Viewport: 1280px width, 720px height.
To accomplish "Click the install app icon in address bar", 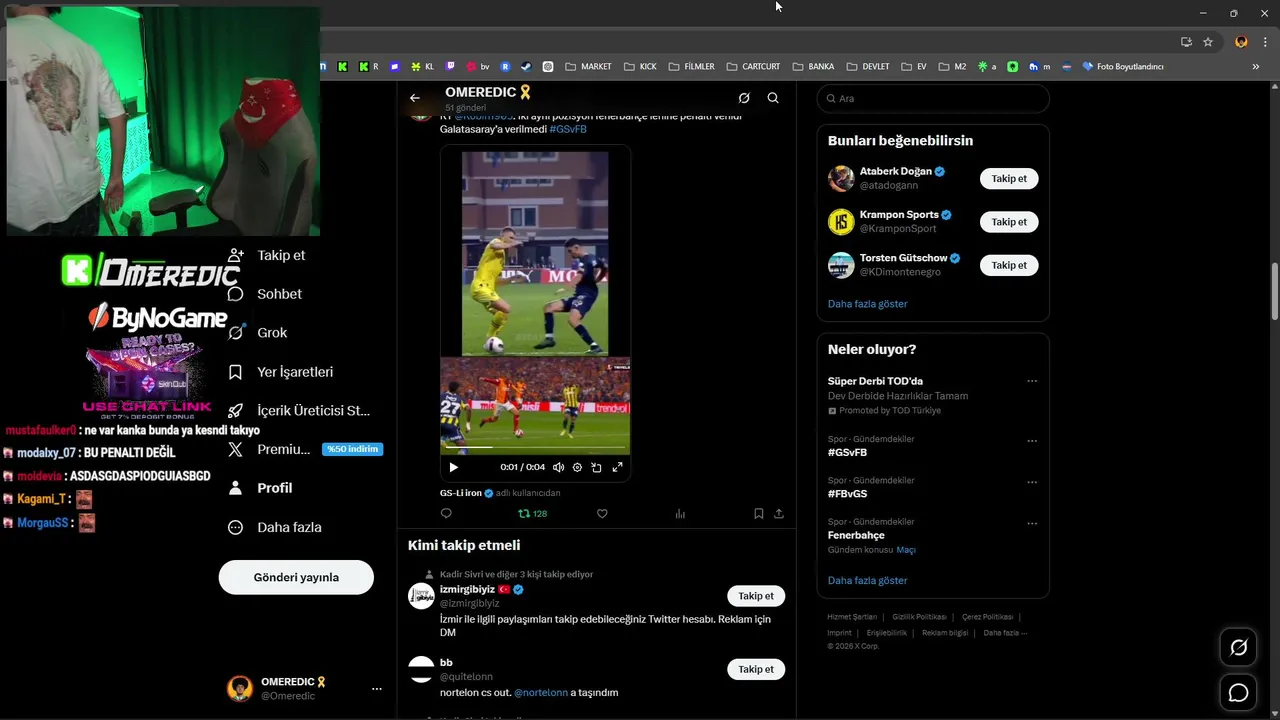I will coord(1186,42).
